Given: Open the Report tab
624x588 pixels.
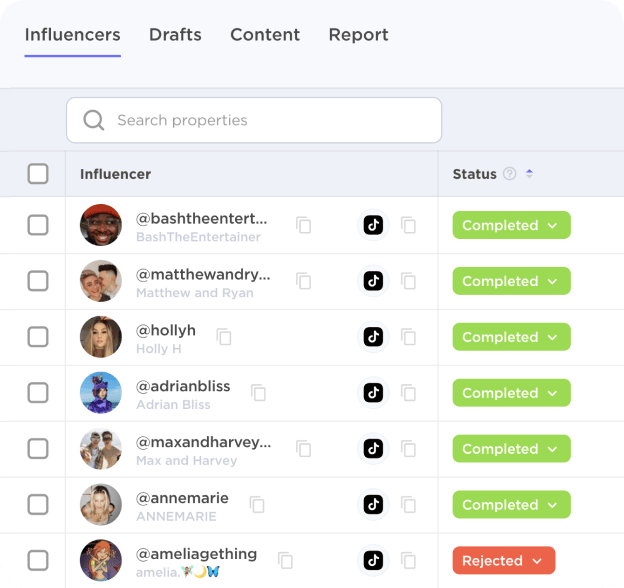Looking at the screenshot, I should tap(358, 35).
